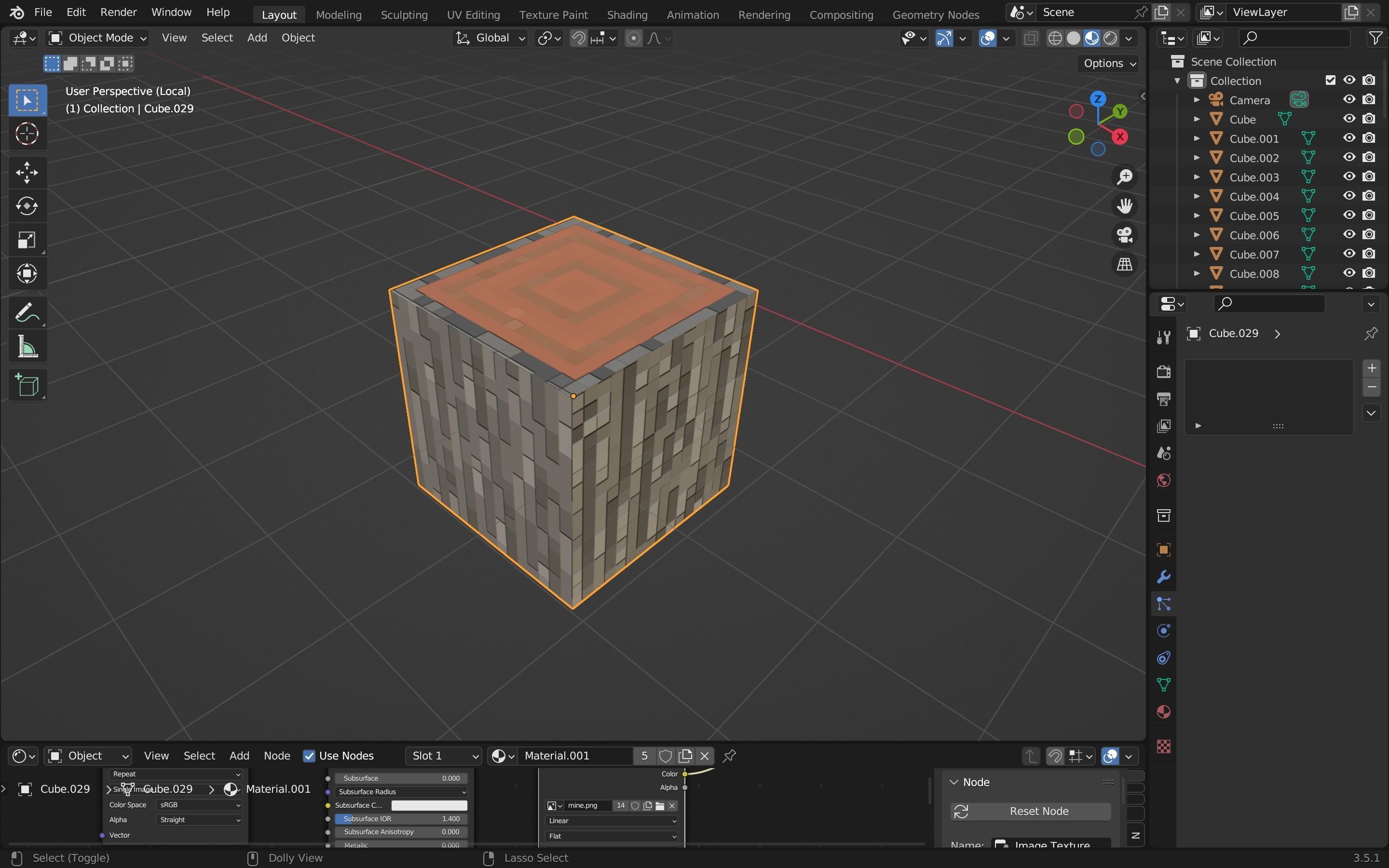Open the View Layer properties tab
1389x868 pixels.
pyautogui.click(x=1163, y=426)
